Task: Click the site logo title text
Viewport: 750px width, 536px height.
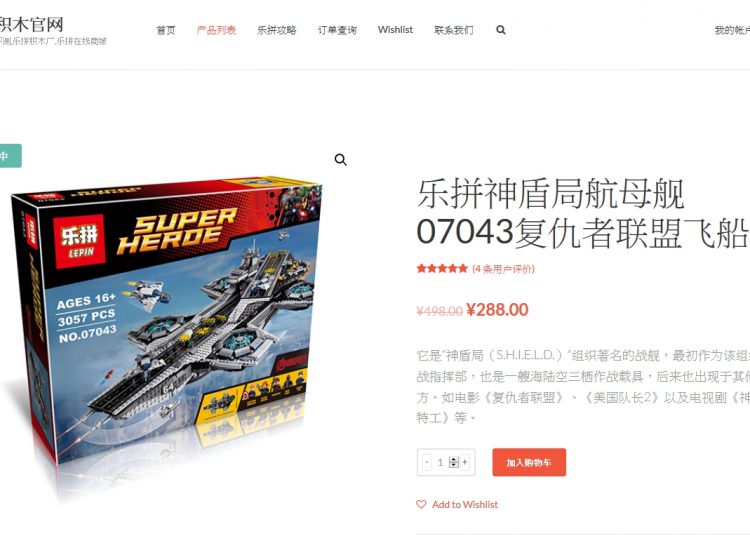Action: [x=31, y=24]
